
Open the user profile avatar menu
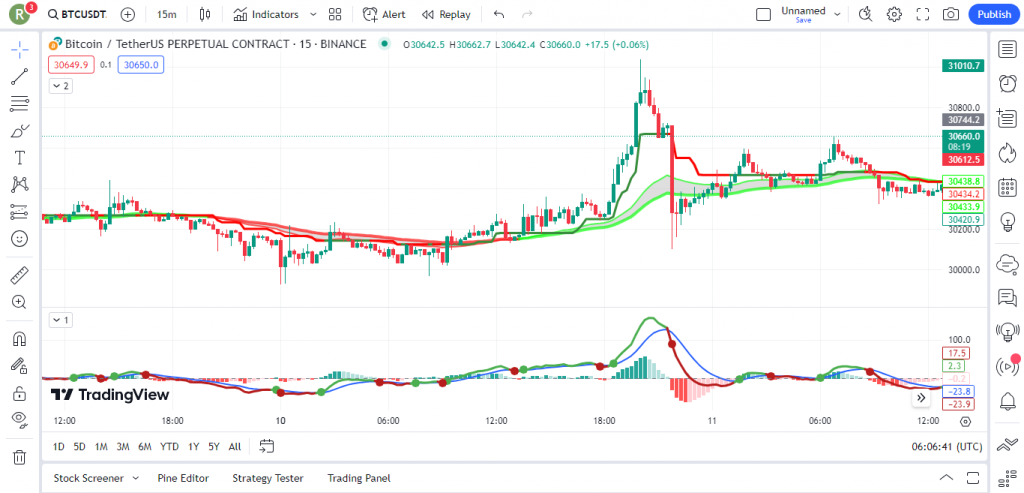[x=22, y=14]
